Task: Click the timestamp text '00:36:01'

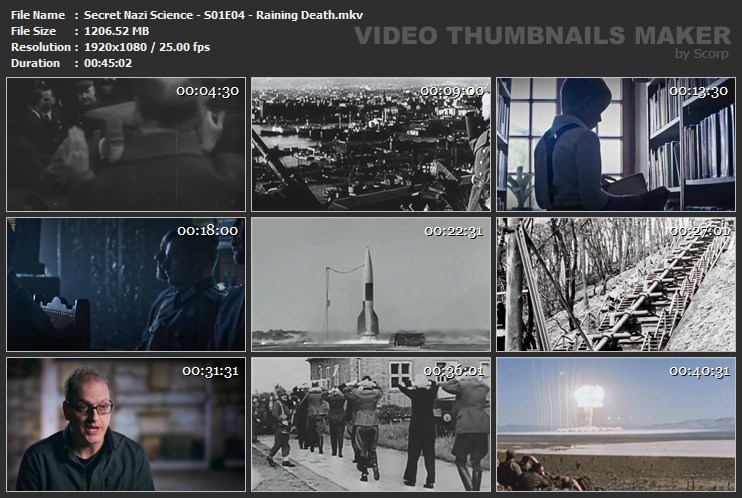Action: click(x=453, y=371)
